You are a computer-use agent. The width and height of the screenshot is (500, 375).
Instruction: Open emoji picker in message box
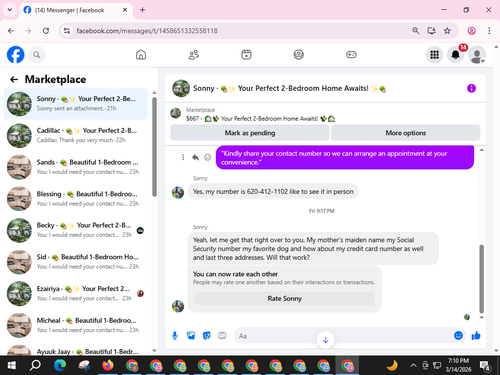pyautogui.click(x=458, y=335)
